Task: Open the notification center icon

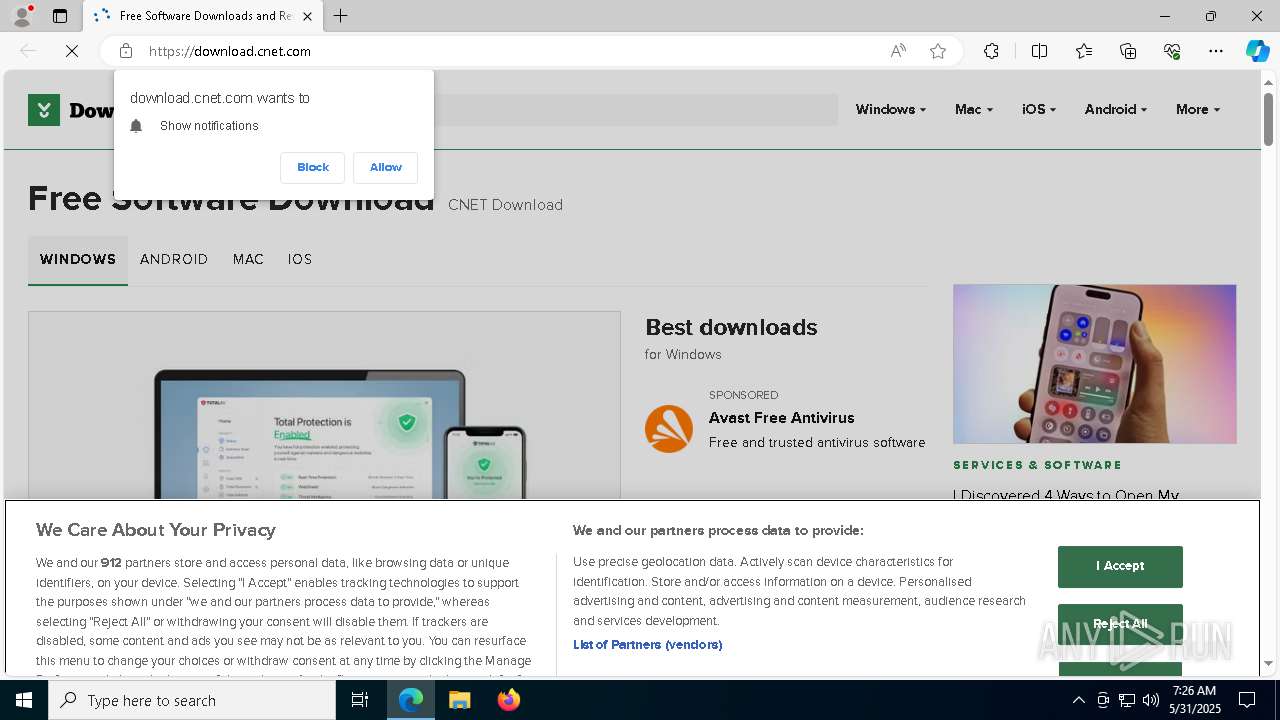Action: 1247,700
